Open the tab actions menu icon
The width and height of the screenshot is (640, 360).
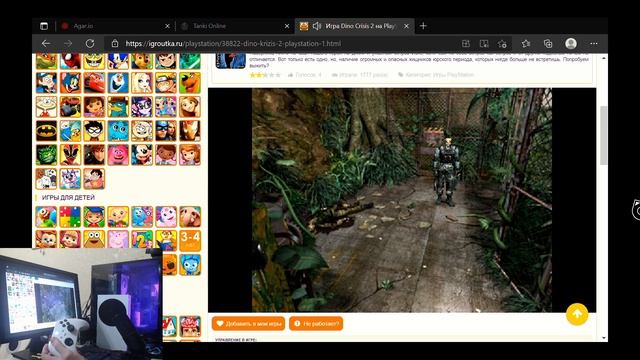point(44,26)
